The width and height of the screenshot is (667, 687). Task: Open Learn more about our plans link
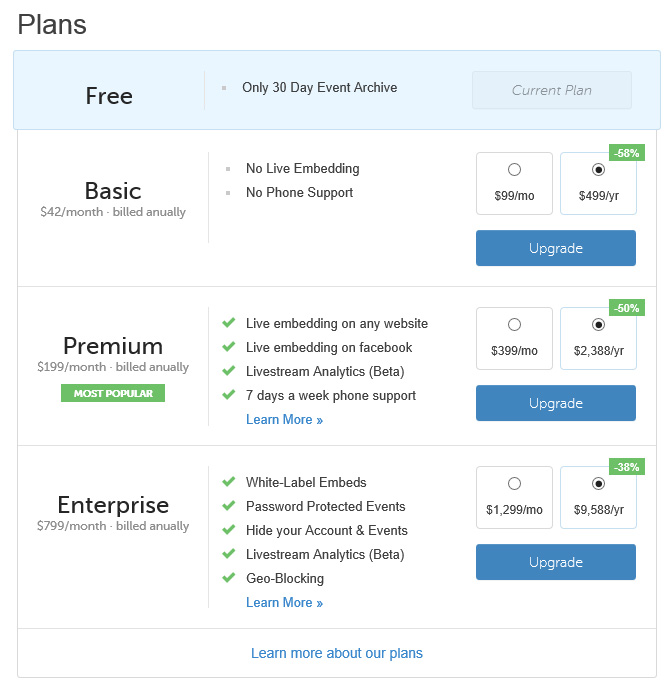click(337, 653)
